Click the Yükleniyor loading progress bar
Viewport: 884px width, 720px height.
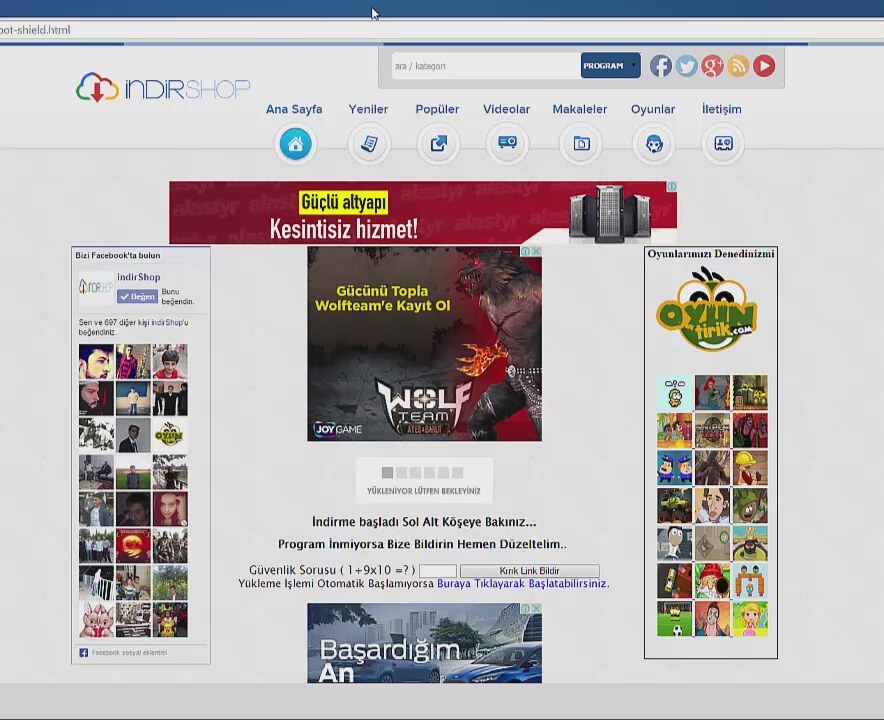pos(423,472)
